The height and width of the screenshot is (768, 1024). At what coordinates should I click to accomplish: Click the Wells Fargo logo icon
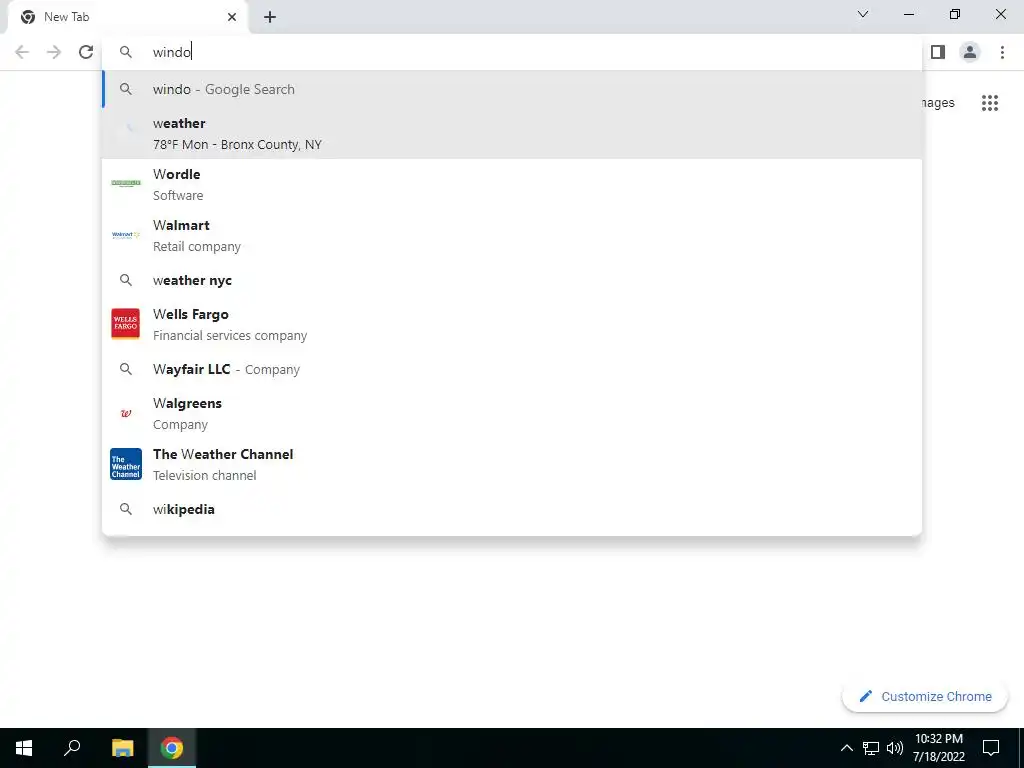(125, 324)
